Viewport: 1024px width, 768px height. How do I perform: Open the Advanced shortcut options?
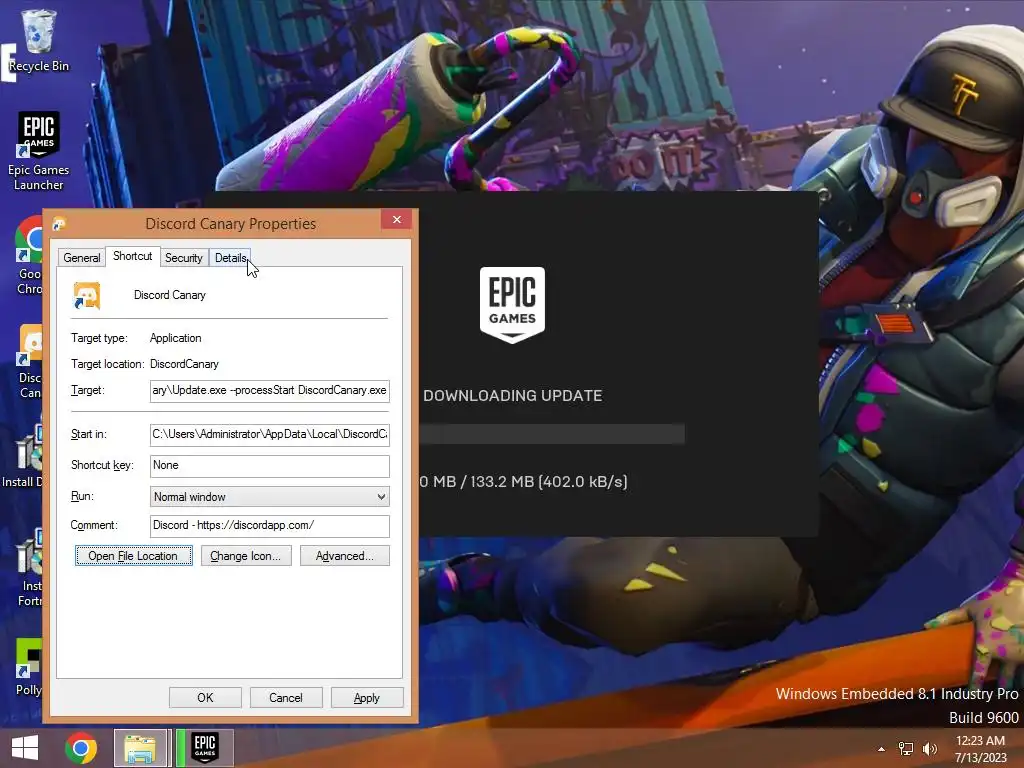click(345, 556)
